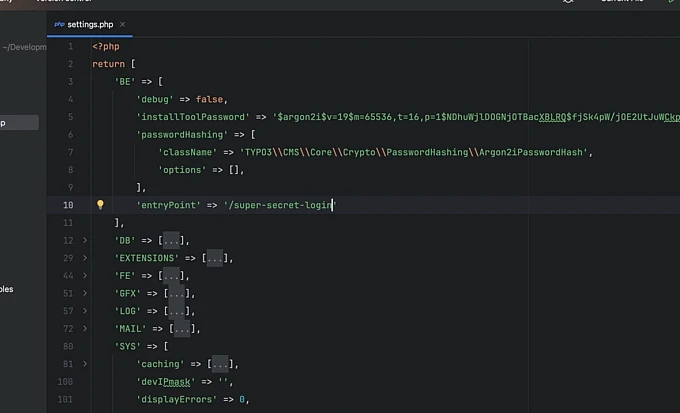680x413 pixels.
Task: Click line number 80 in the gutter
Action: coord(68,346)
